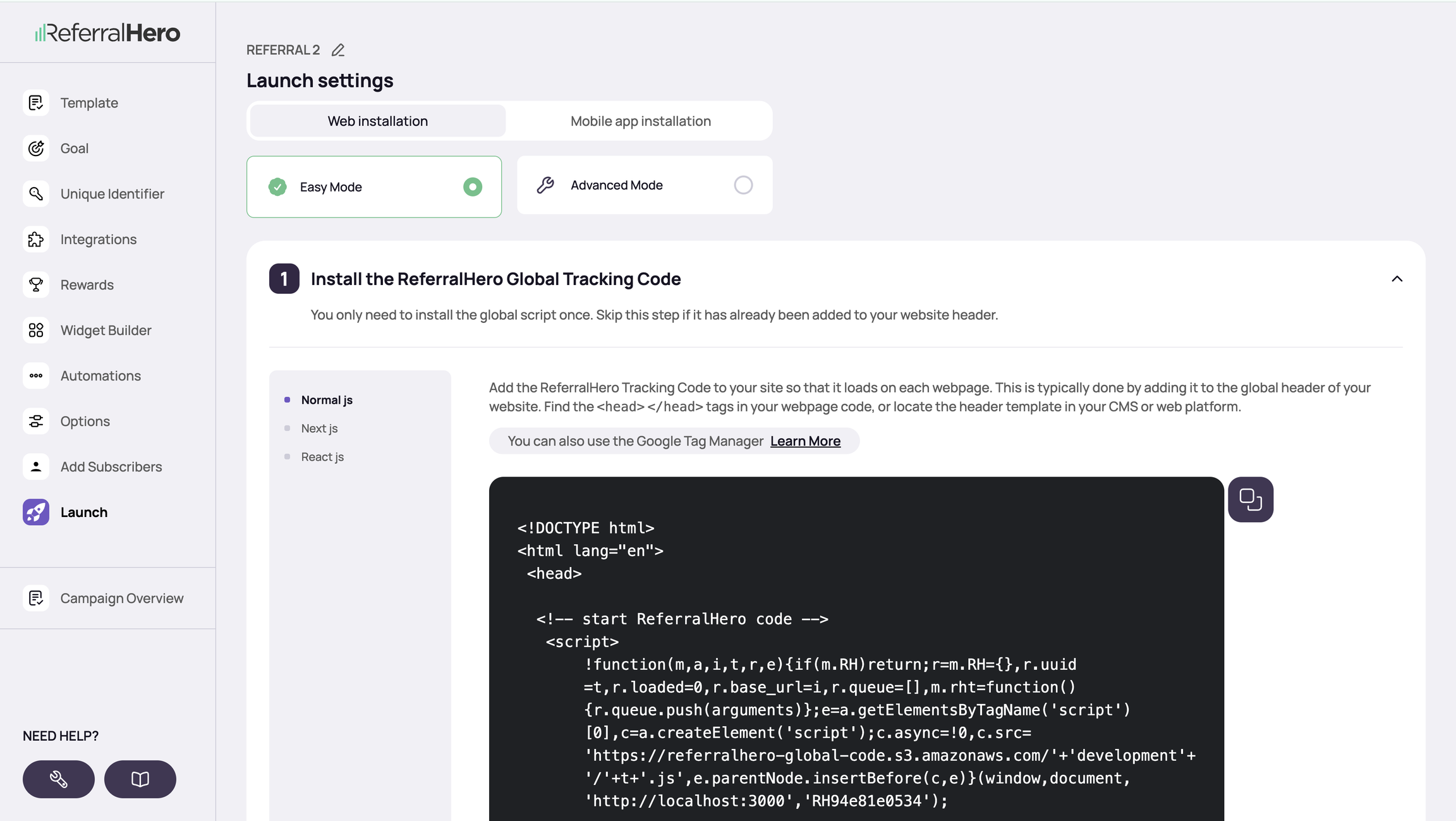
Task: Click the Add Subscribers person icon
Action: coord(36,466)
